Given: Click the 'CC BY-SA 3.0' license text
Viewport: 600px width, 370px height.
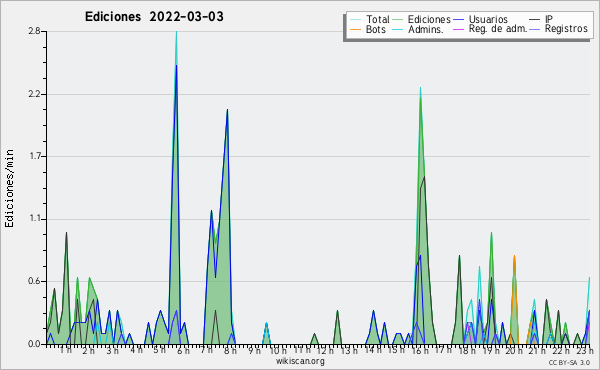Looking at the screenshot, I should 569,363.
